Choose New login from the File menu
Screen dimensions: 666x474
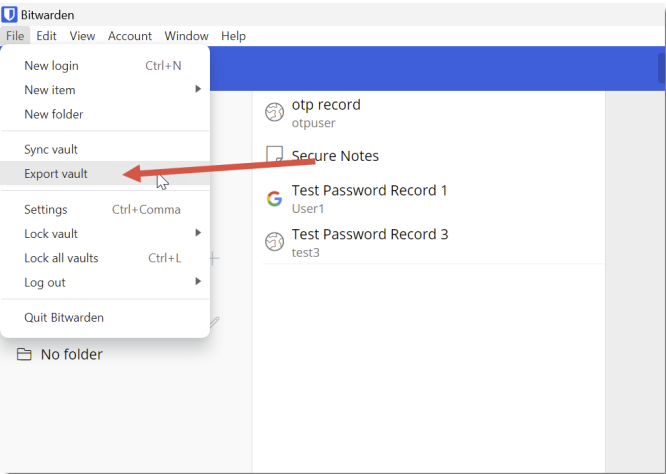click(x=105, y=66)
